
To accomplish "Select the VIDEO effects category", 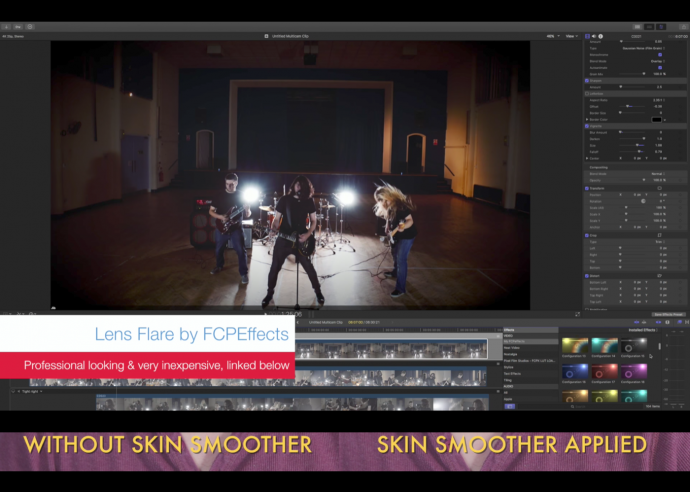I will pyautogui.click(x=531, y=336).
